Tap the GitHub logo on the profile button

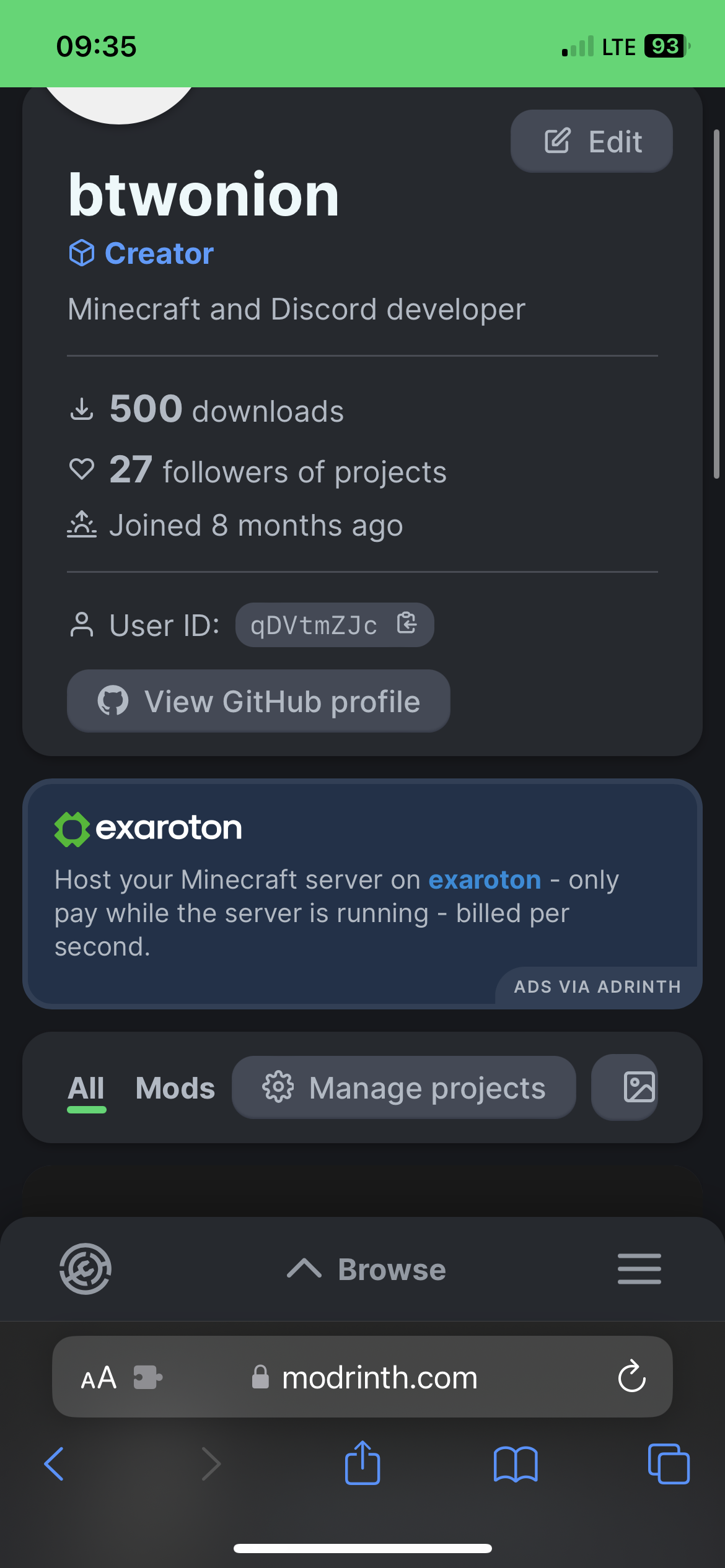(114, 701)
